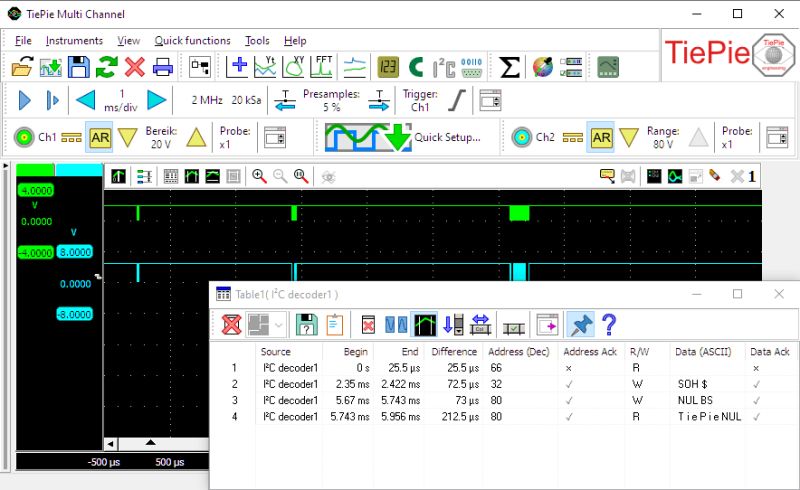This screenshot has width=800, height=490.
Task: Open the Tools menu
Action: coord(257,40)
